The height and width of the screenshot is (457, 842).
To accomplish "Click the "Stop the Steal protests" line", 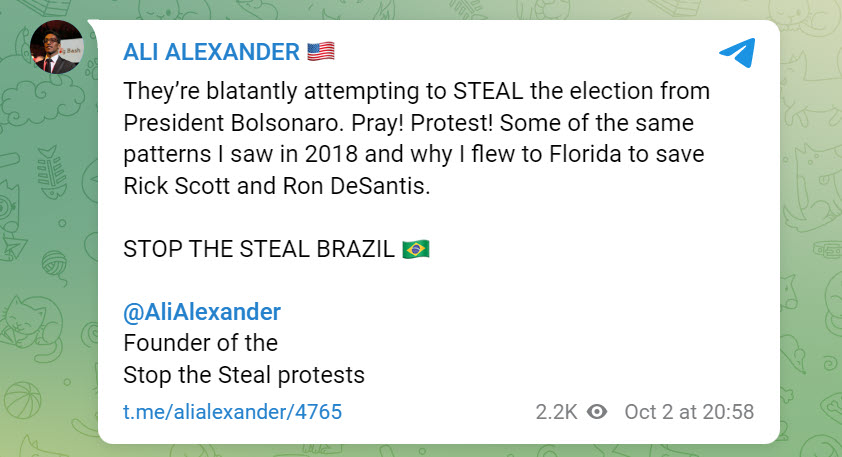I will click(243, 375).
